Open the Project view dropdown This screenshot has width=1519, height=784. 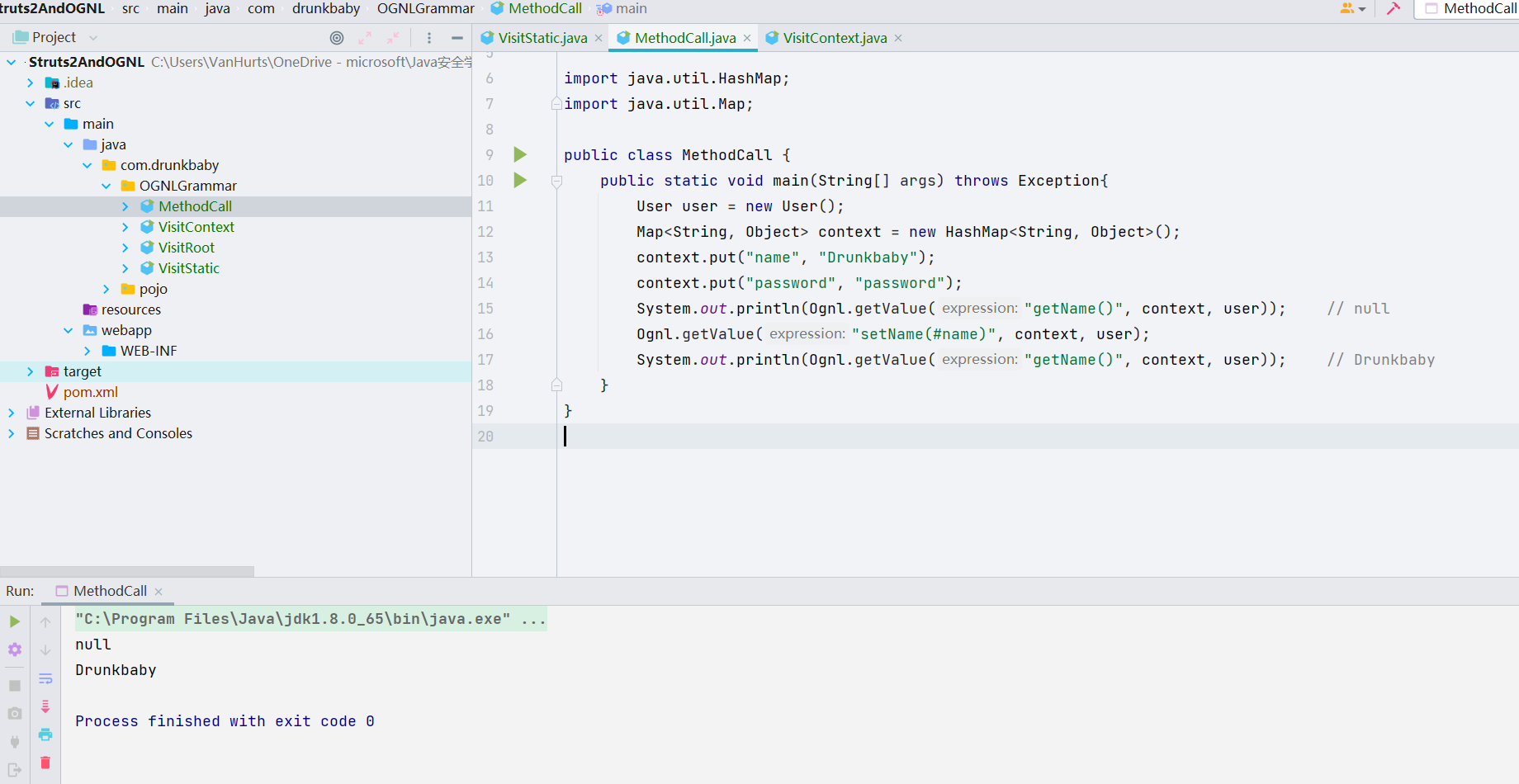click(93, 38)
